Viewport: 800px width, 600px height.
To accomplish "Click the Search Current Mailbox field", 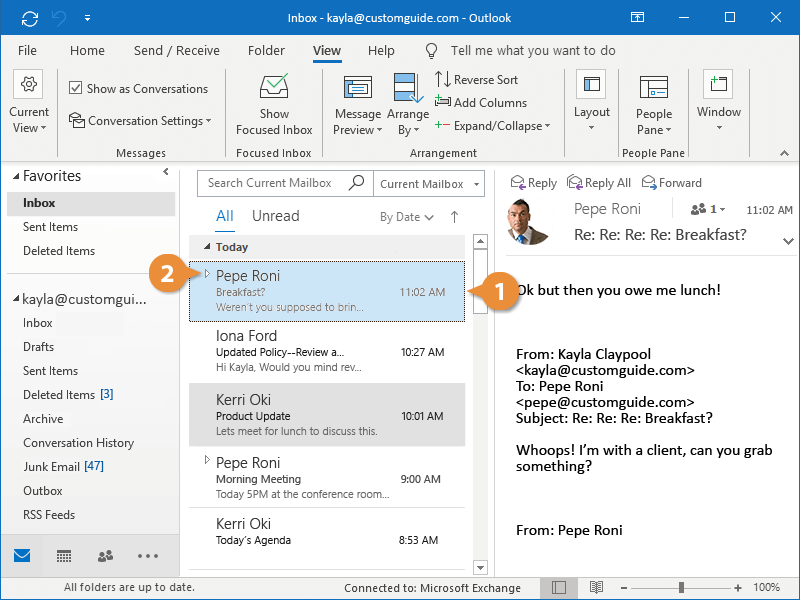I will pos(270,184).
